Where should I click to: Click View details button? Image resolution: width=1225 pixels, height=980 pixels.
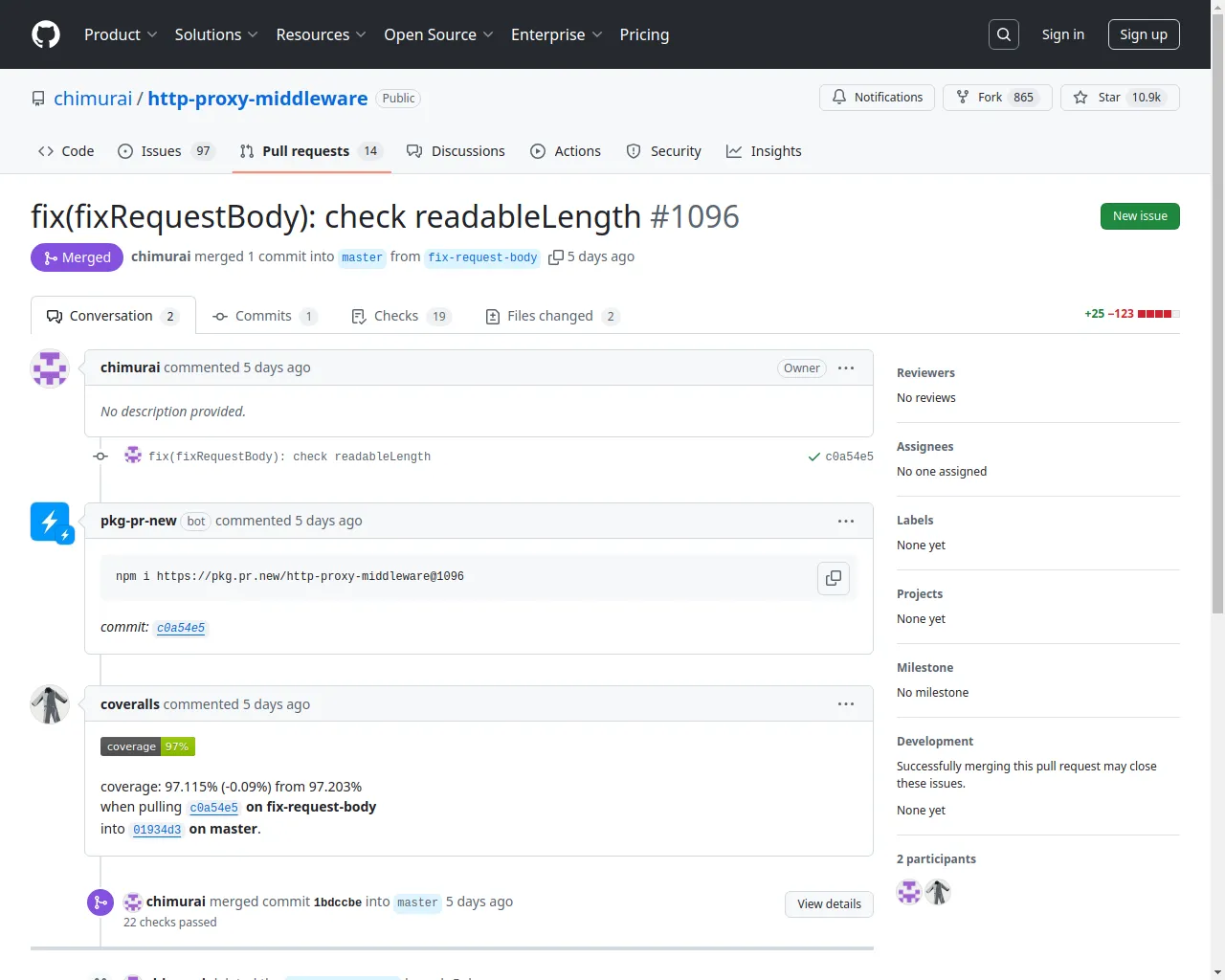point(829,904)
